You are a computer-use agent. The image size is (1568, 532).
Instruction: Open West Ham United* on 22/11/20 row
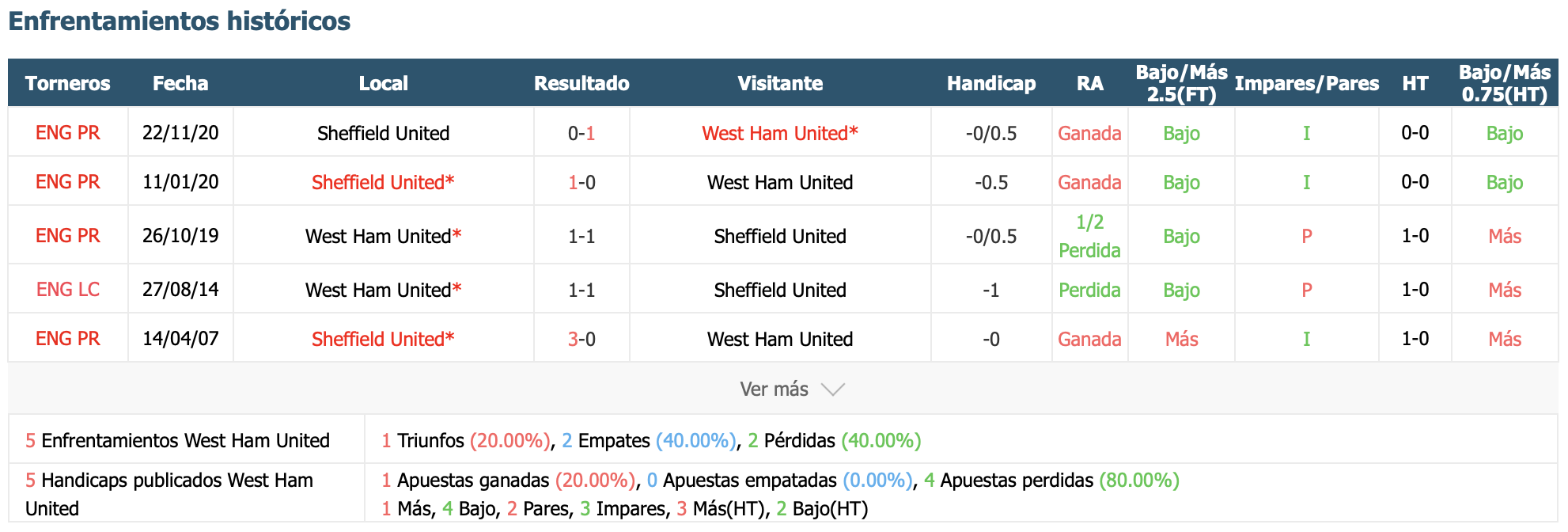779,133
